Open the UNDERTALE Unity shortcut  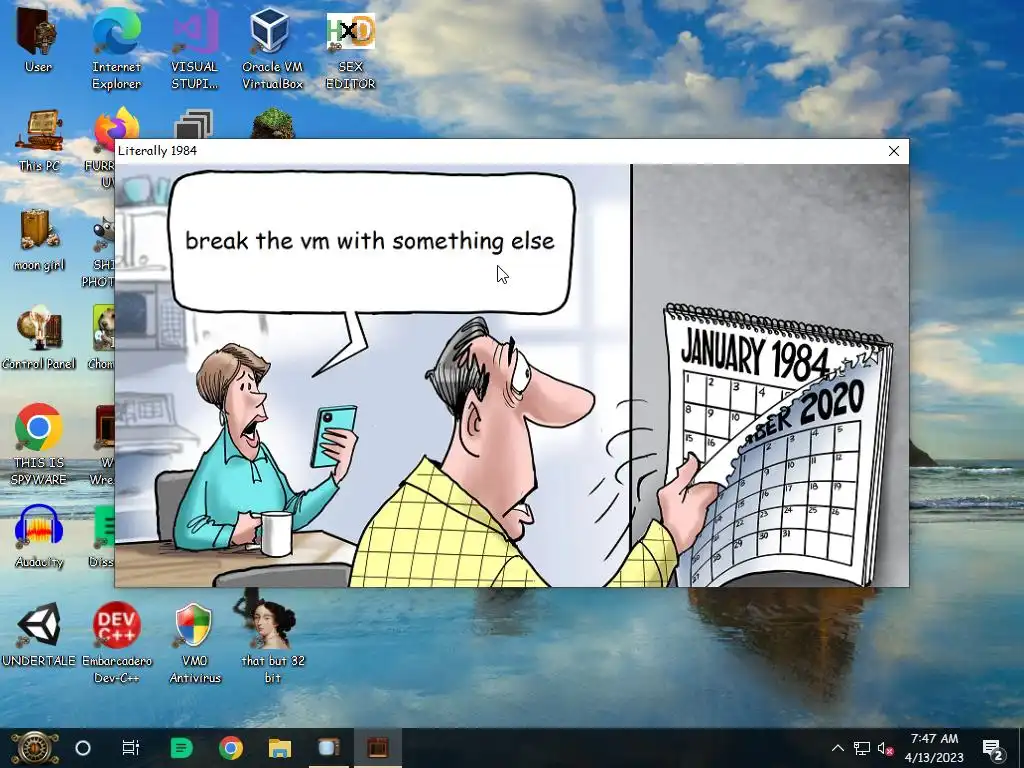(39, 635)
